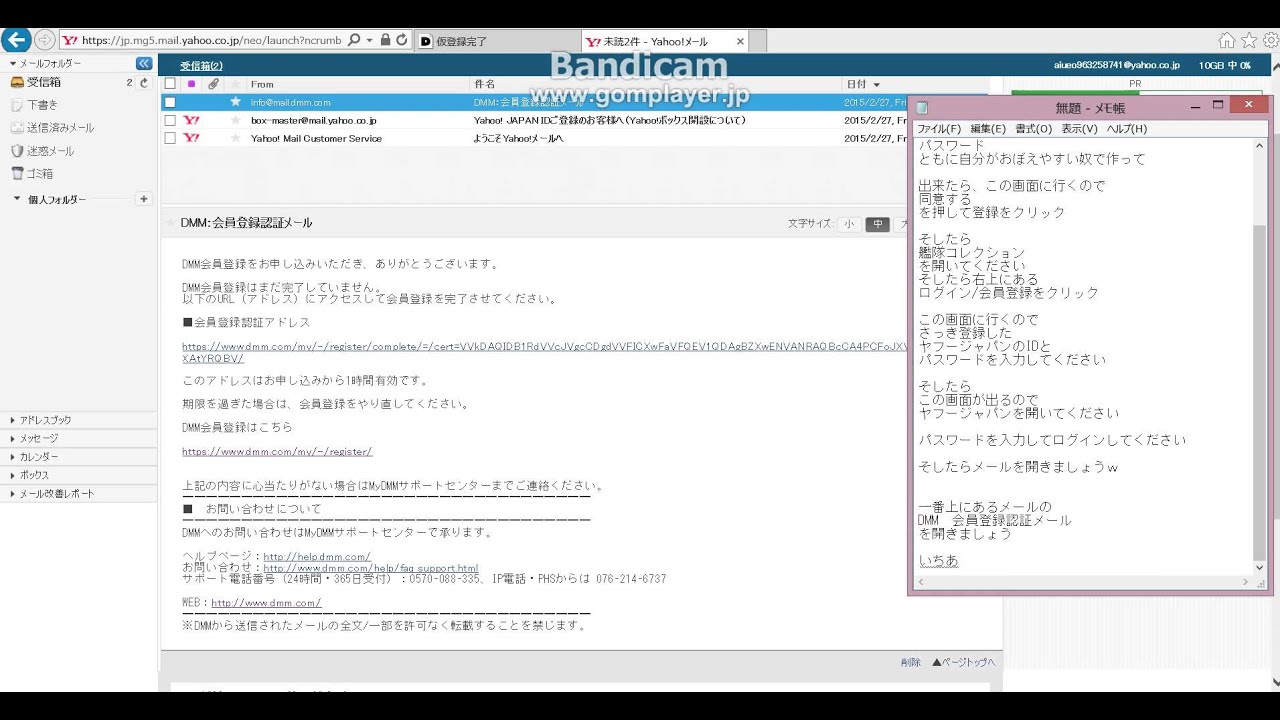The width and height of the screenshot is (1280, 720).
Task: Sort messages by From column header
Action: (x=262, y=84)
